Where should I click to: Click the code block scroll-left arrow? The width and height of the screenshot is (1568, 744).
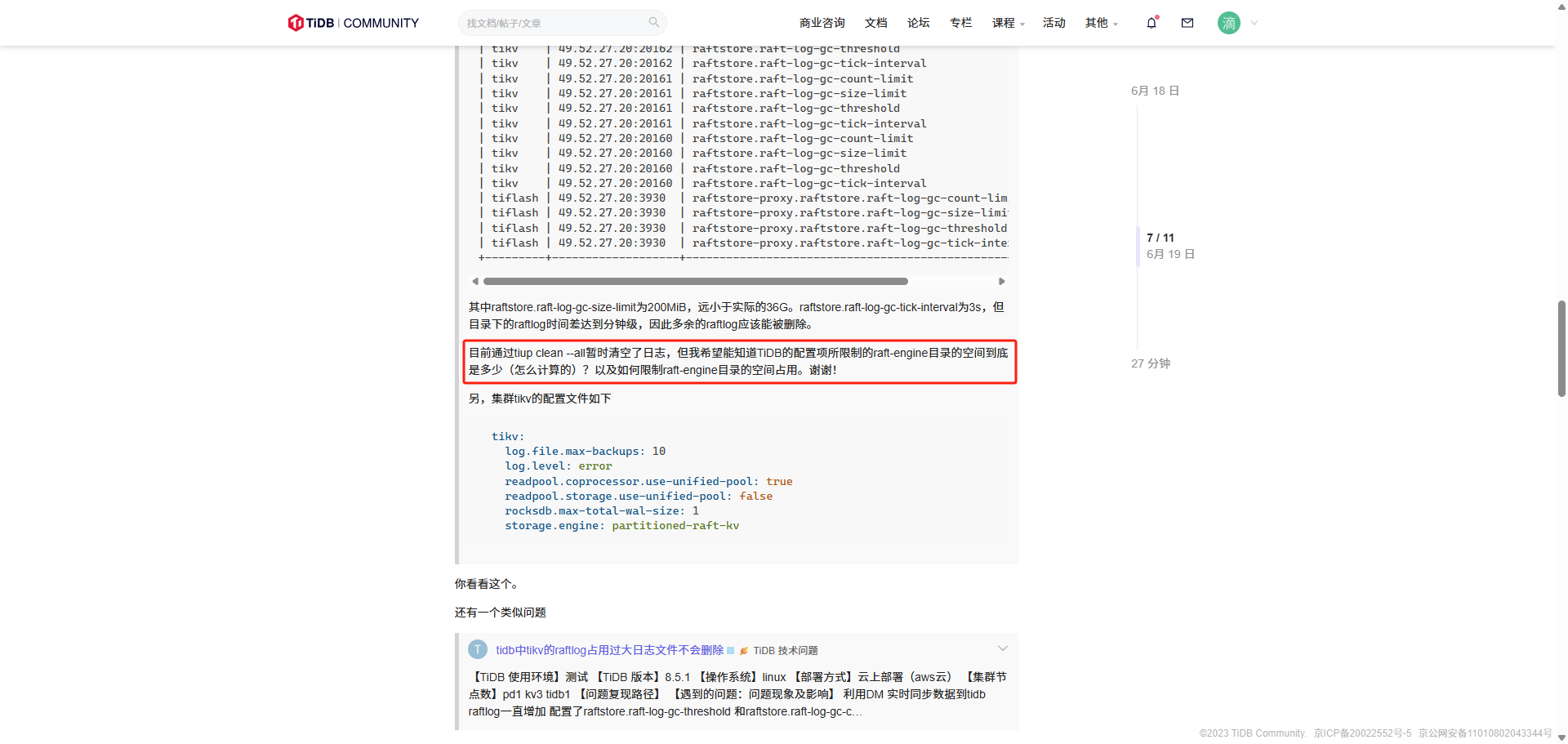[x=475, y=281]
